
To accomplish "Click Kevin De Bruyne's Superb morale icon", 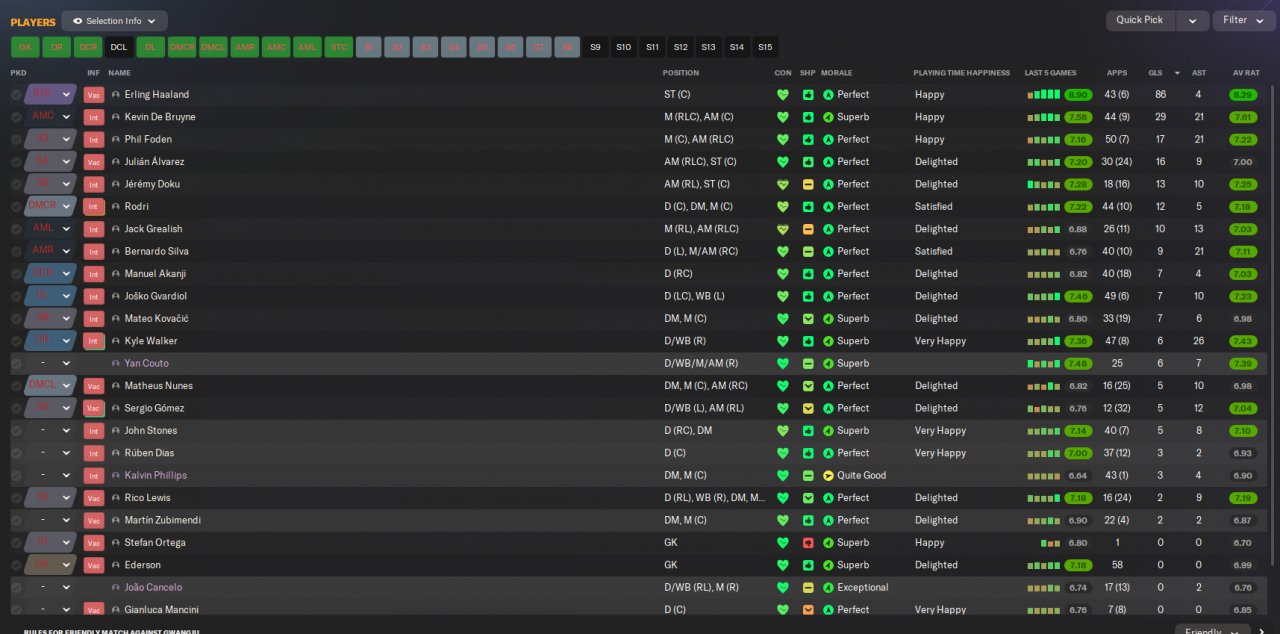I will tap(828, 117).
